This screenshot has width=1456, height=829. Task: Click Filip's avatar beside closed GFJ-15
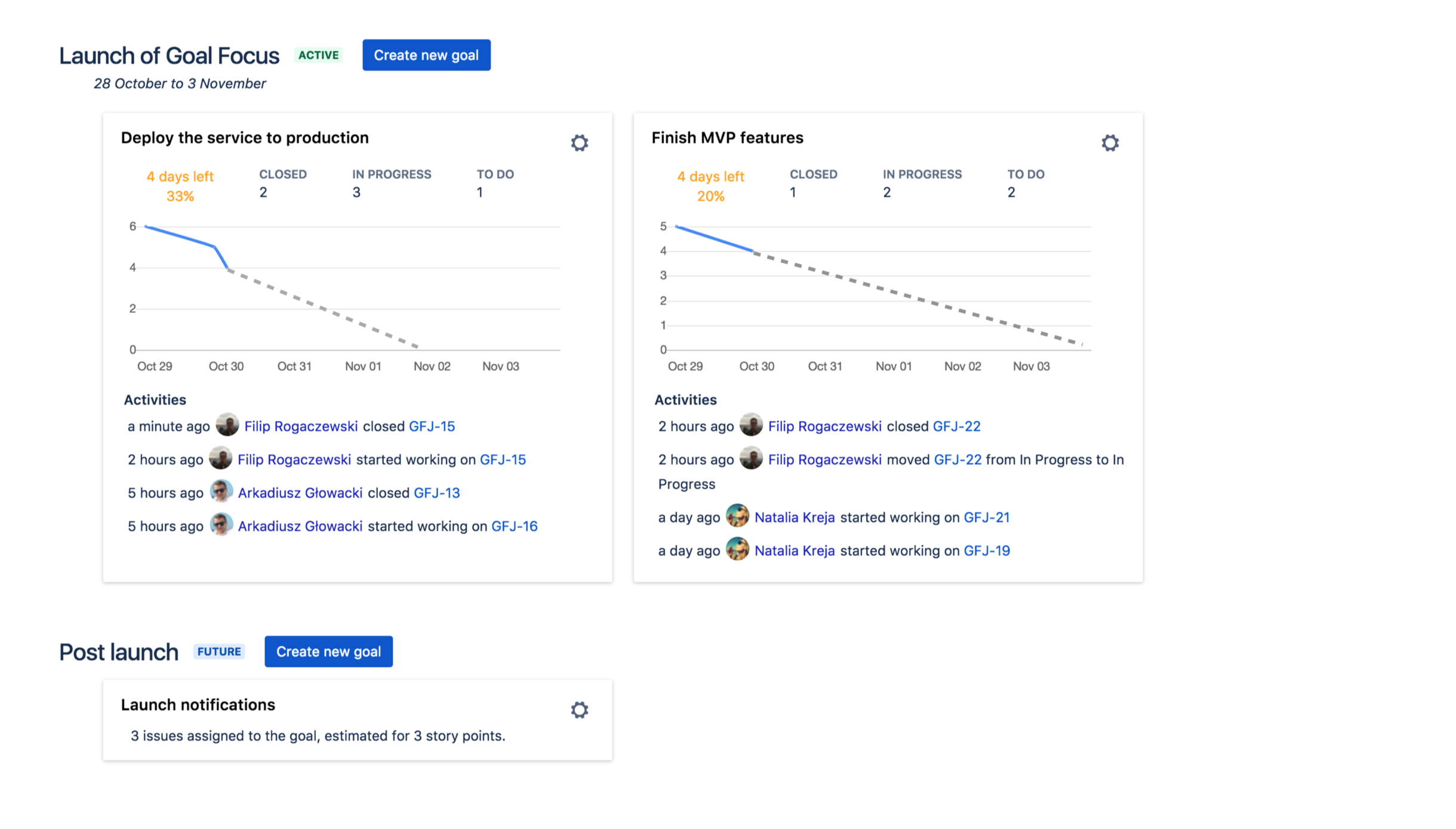click(x=227, y=425)
